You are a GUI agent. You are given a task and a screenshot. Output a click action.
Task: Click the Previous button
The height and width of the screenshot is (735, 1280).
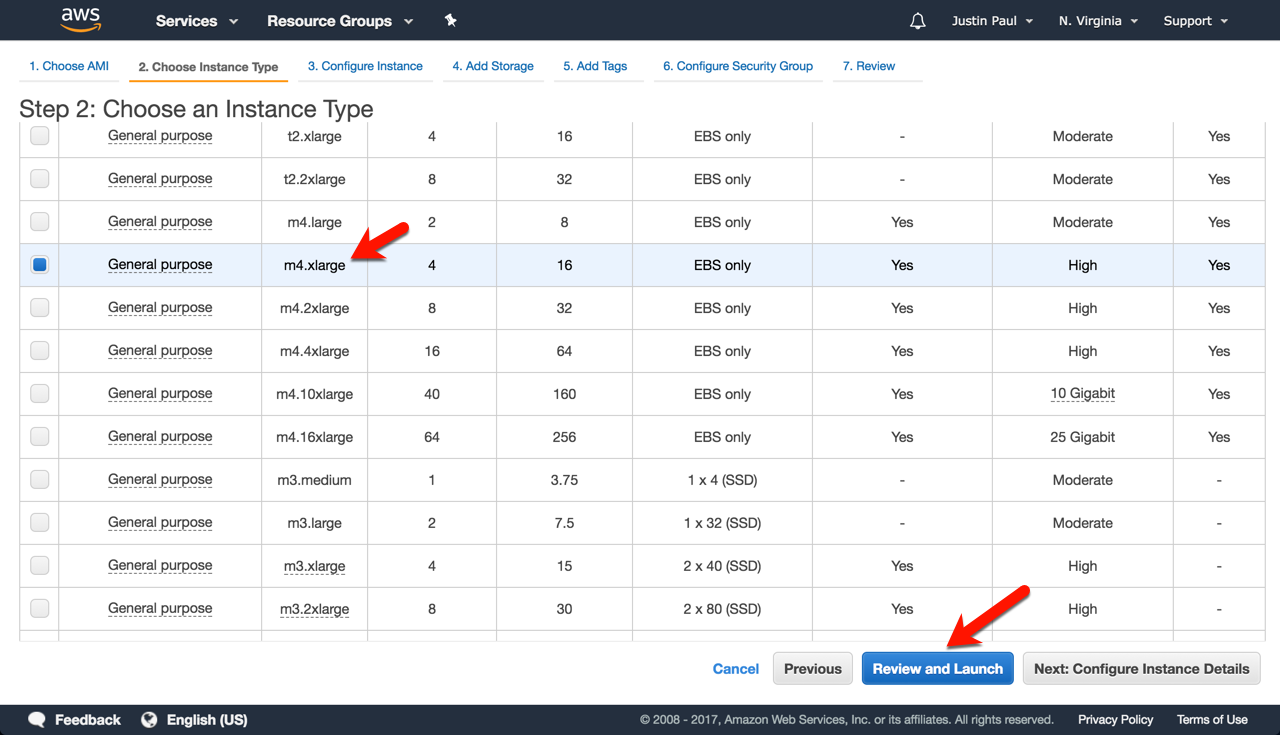[x=813, y=669]
